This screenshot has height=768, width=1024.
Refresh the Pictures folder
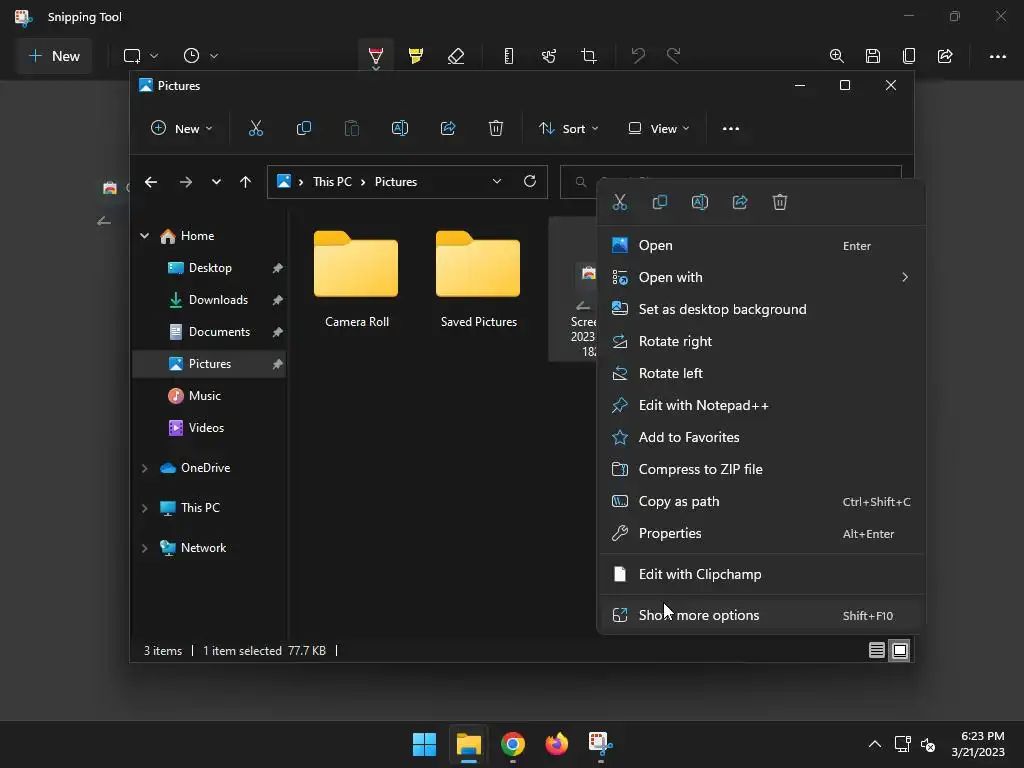530,182
